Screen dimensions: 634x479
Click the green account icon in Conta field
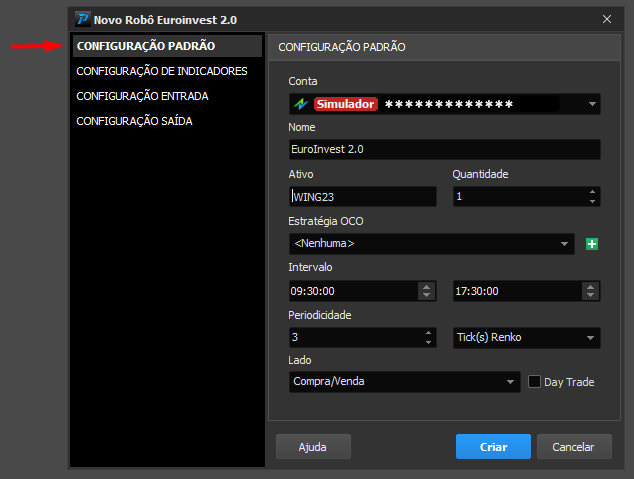click(x=301, y=104)
